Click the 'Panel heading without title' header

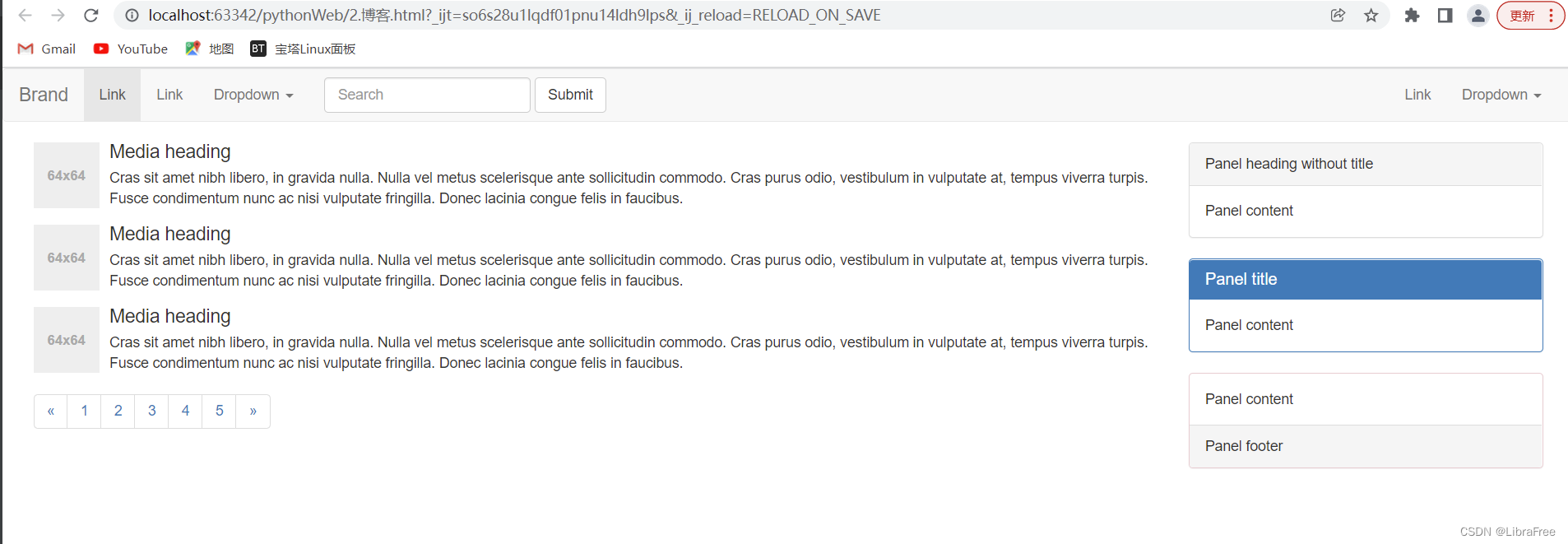(1366, 164)
